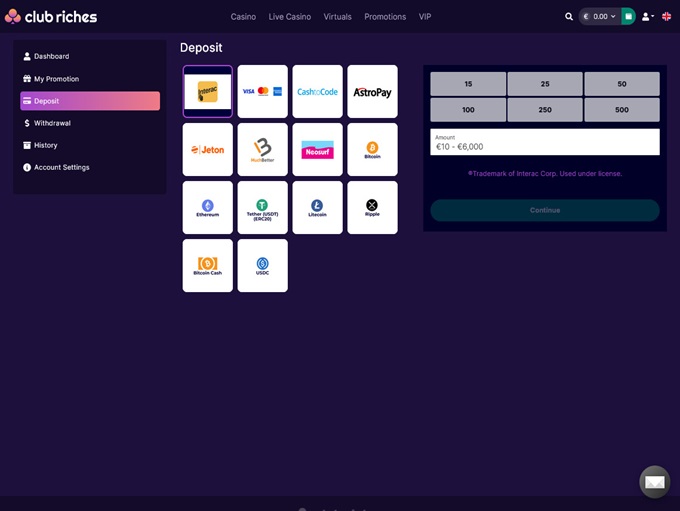Open language selector UK flag

click(667, 17)
